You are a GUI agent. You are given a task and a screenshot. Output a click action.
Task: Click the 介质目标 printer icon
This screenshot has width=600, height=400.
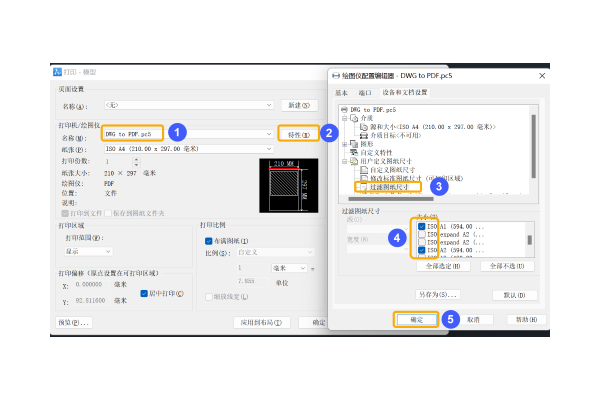[x=364, y=136]
